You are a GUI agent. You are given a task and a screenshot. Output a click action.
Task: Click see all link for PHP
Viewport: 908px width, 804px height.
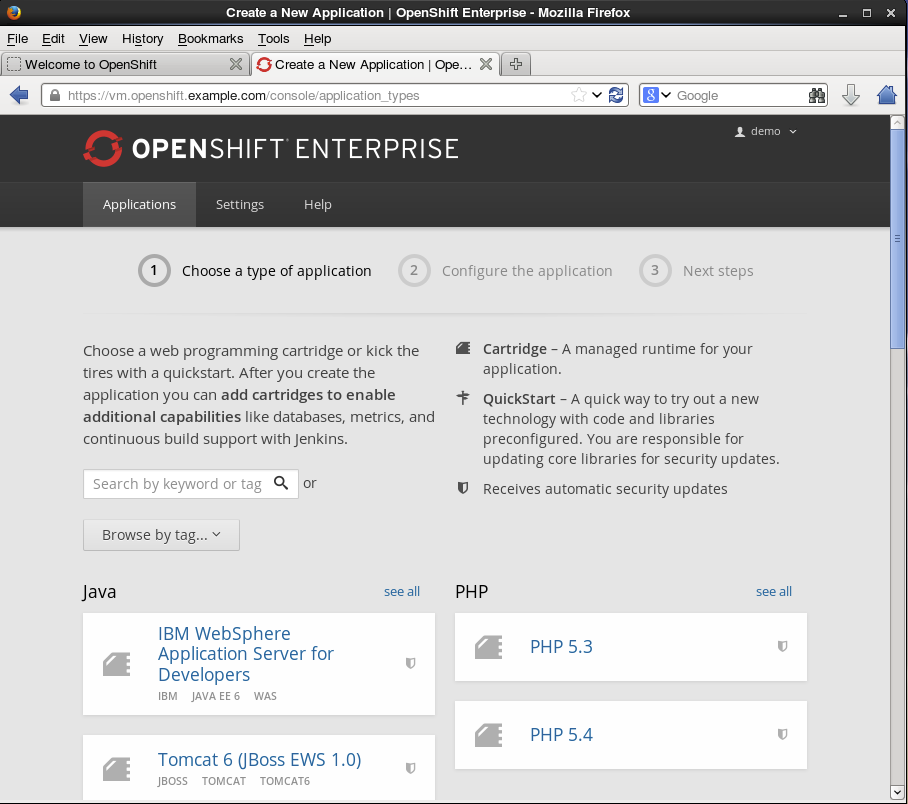[774, 591]
